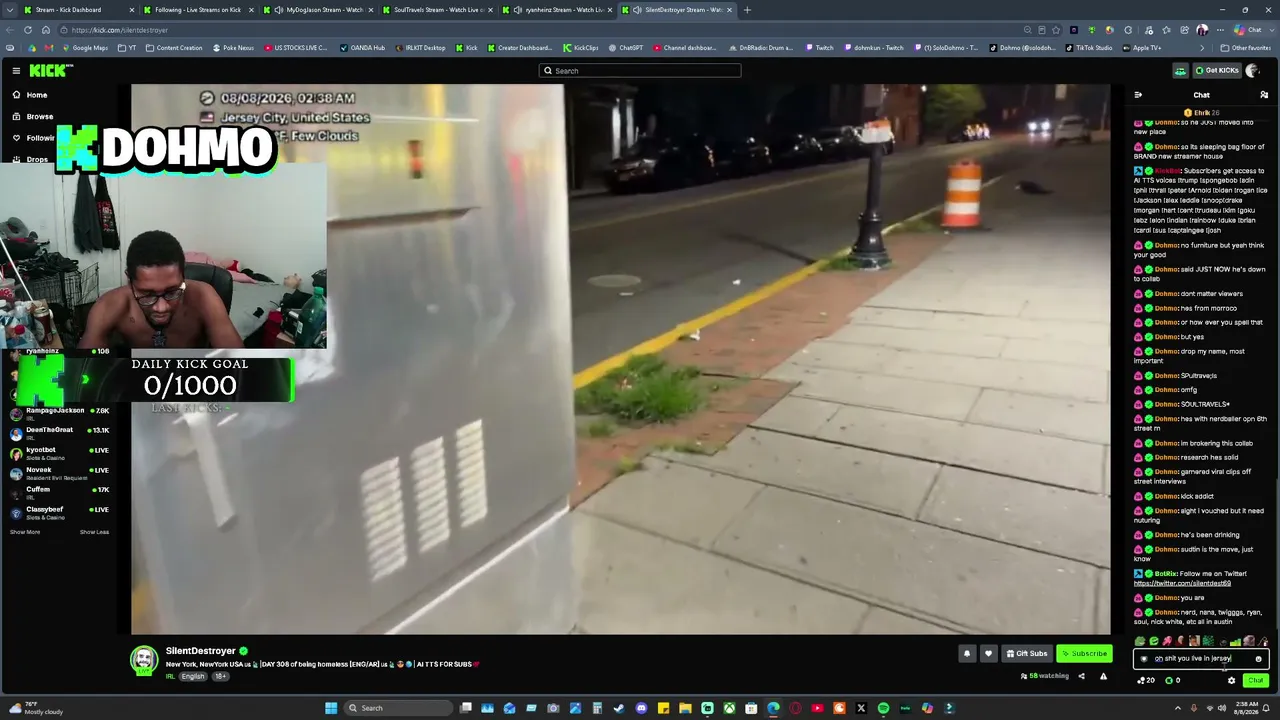The height and width of the screenshot is (720, 1280).
Task: Open DeenTheGreat channel in sidebar
Action: tap(60, 432)
